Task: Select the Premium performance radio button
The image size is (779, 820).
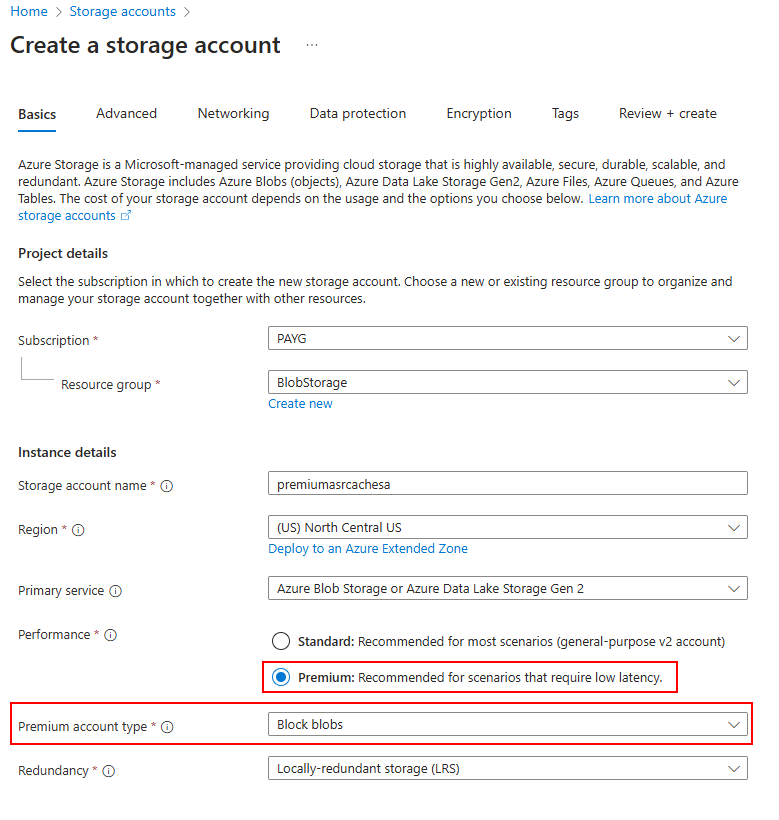Action: [x=281, y=677]
